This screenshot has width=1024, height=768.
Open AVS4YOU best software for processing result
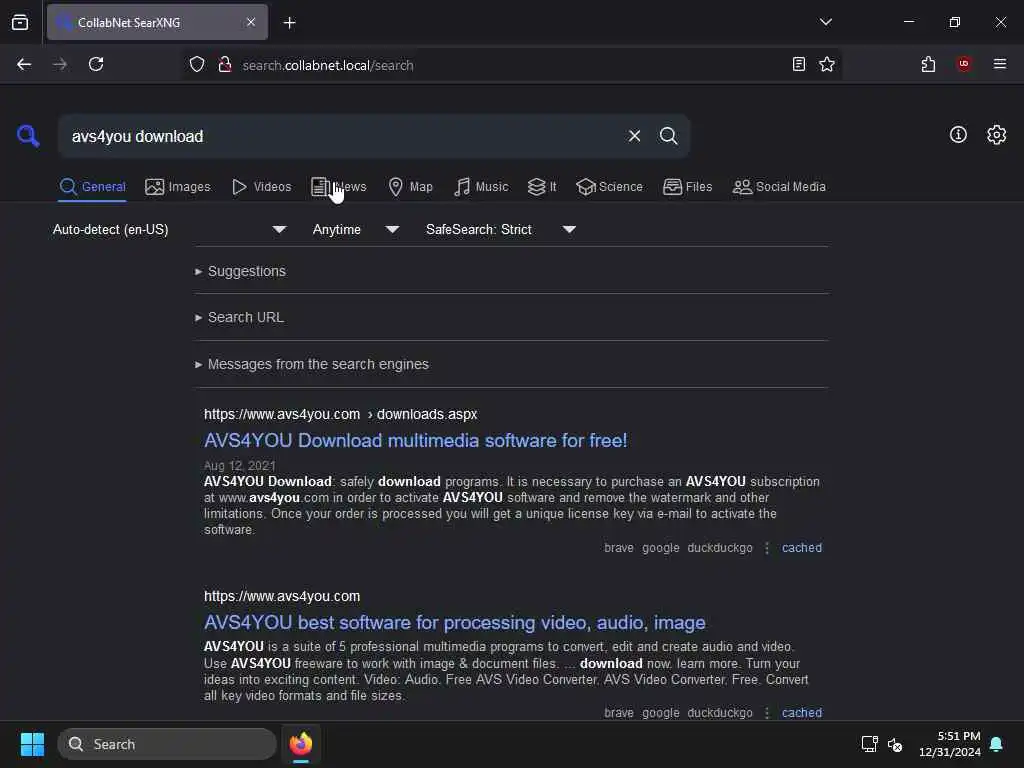(455, 622)
